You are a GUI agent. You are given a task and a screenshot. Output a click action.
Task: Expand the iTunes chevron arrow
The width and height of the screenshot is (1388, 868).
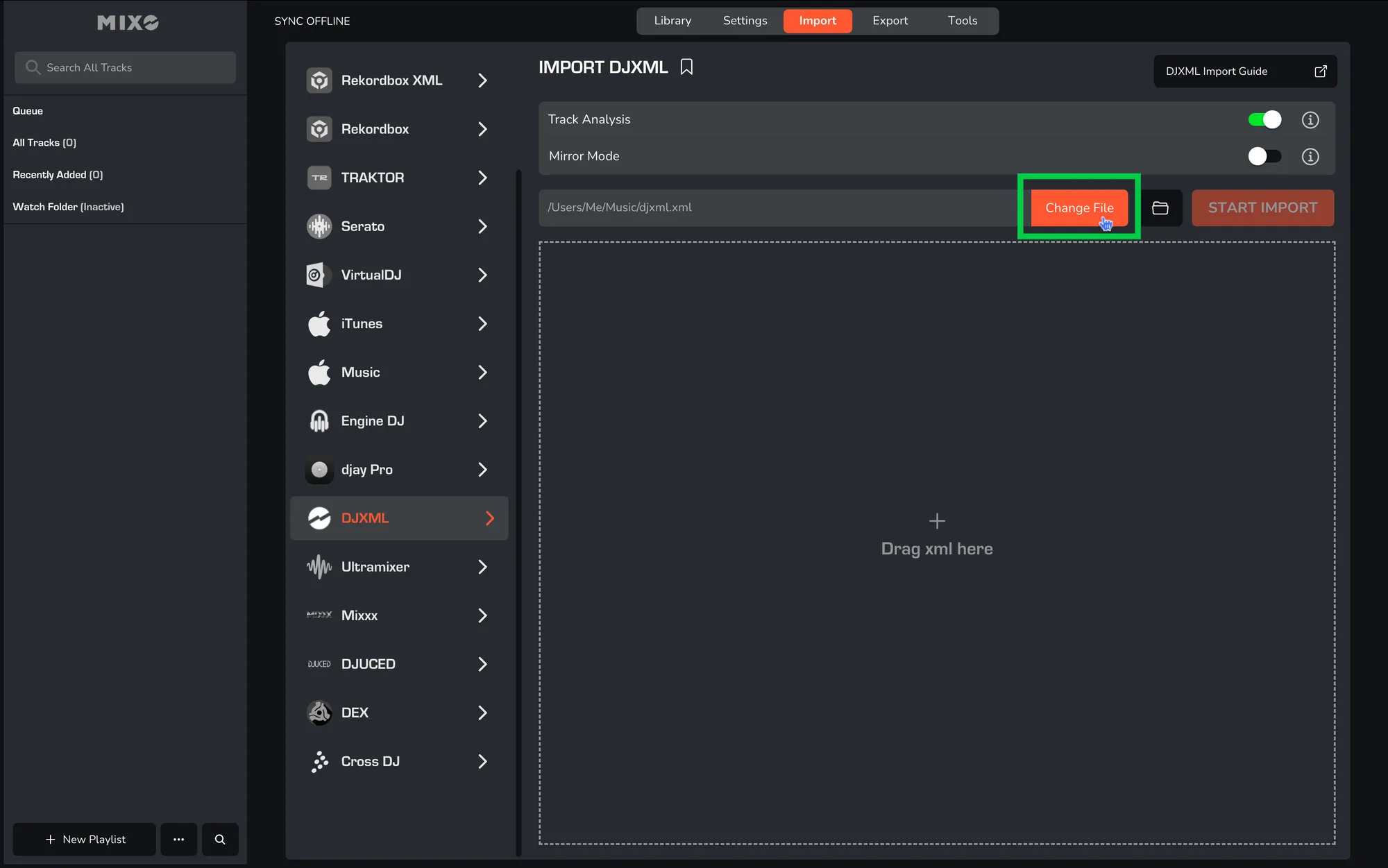click(482, 324)
